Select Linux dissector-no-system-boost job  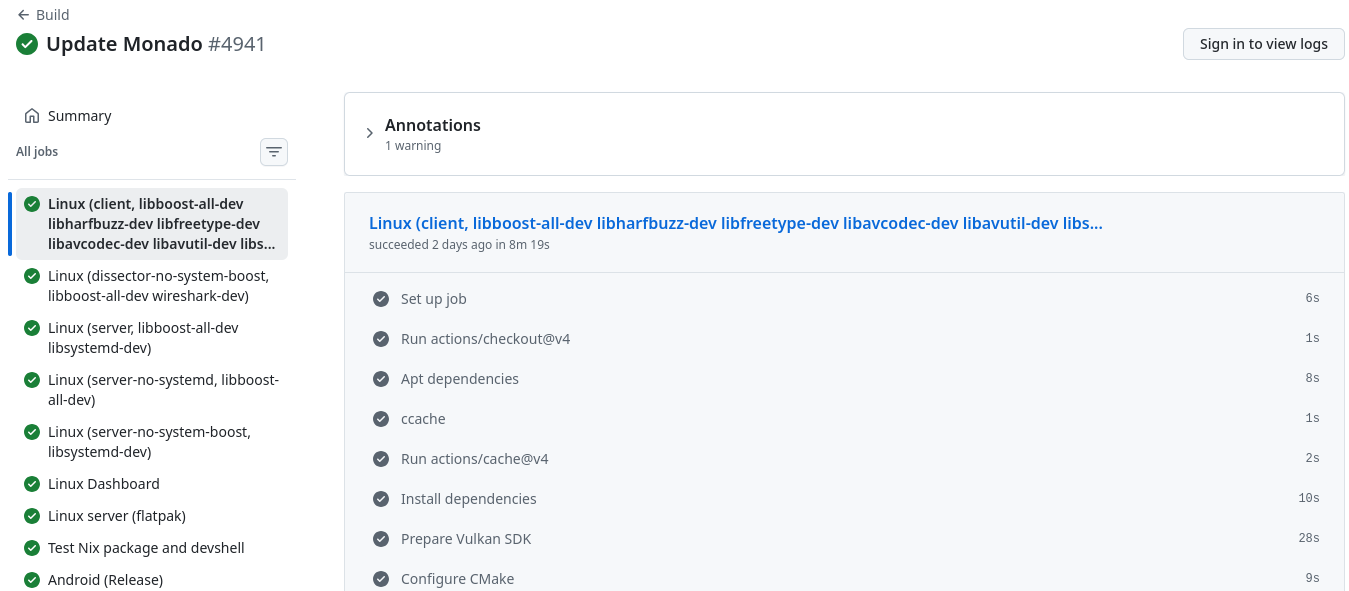[x=158, y=286]
